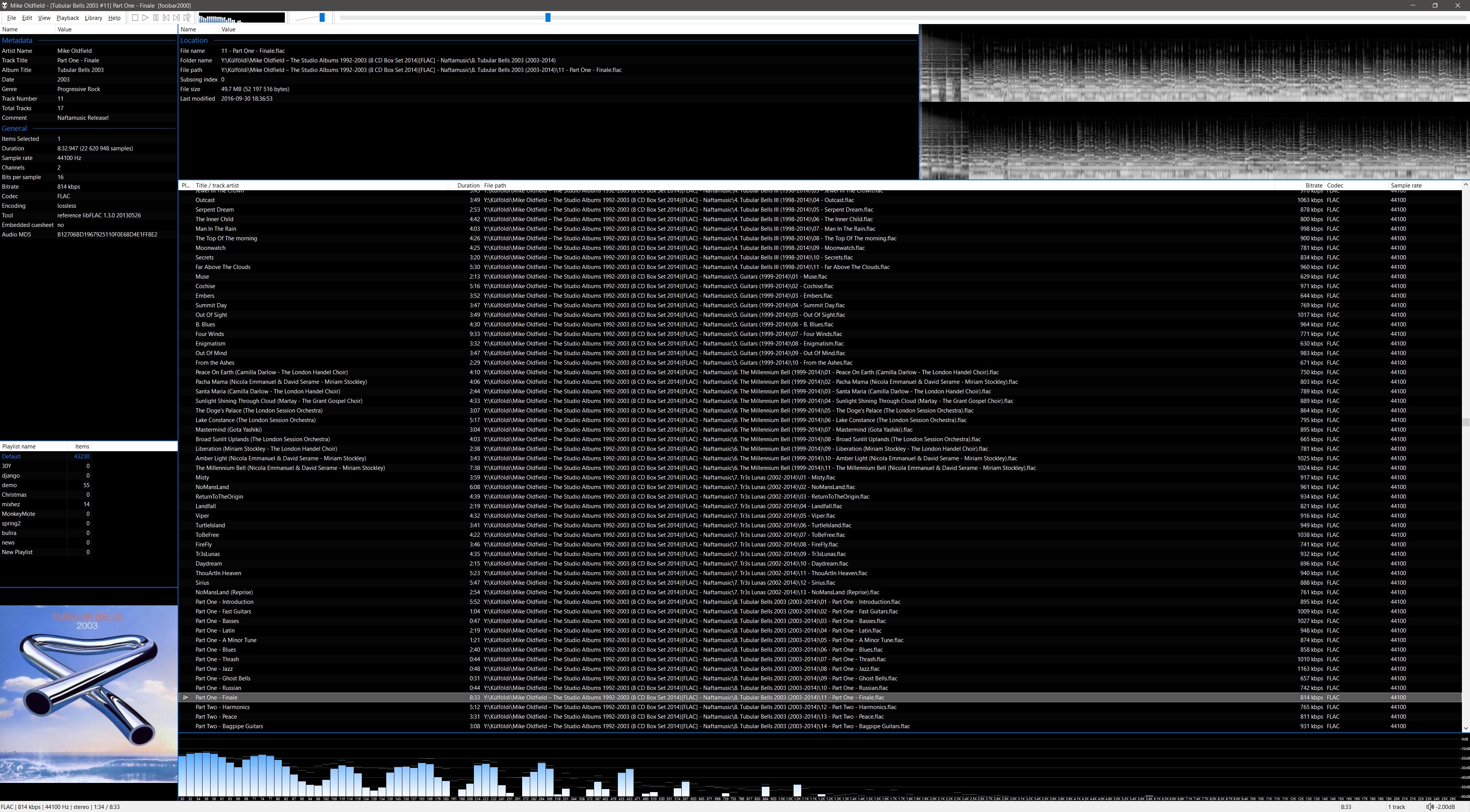Viewport: 1470px width, 812px height.
Task: Adjust the volume slider in toolbar
Action: 322,18
